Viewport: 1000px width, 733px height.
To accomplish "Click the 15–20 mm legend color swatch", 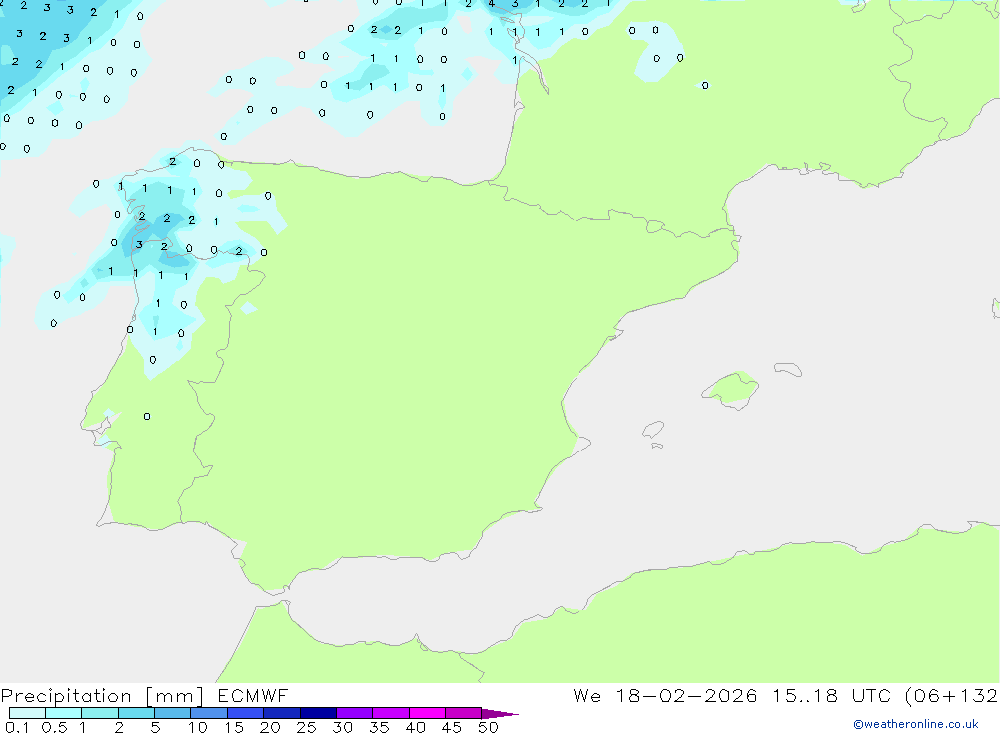I will click(246, 713).
